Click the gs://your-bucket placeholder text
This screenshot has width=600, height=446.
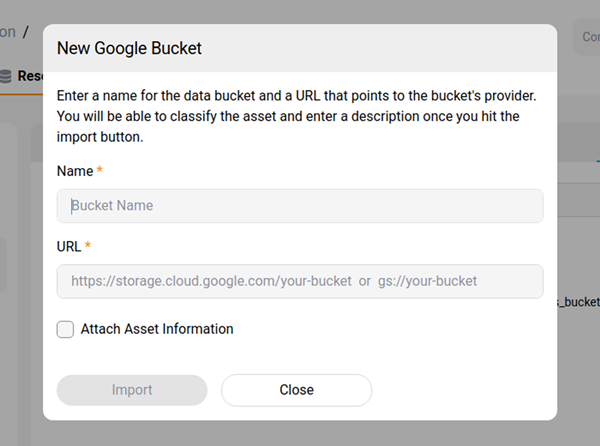(x=427, y=281)
